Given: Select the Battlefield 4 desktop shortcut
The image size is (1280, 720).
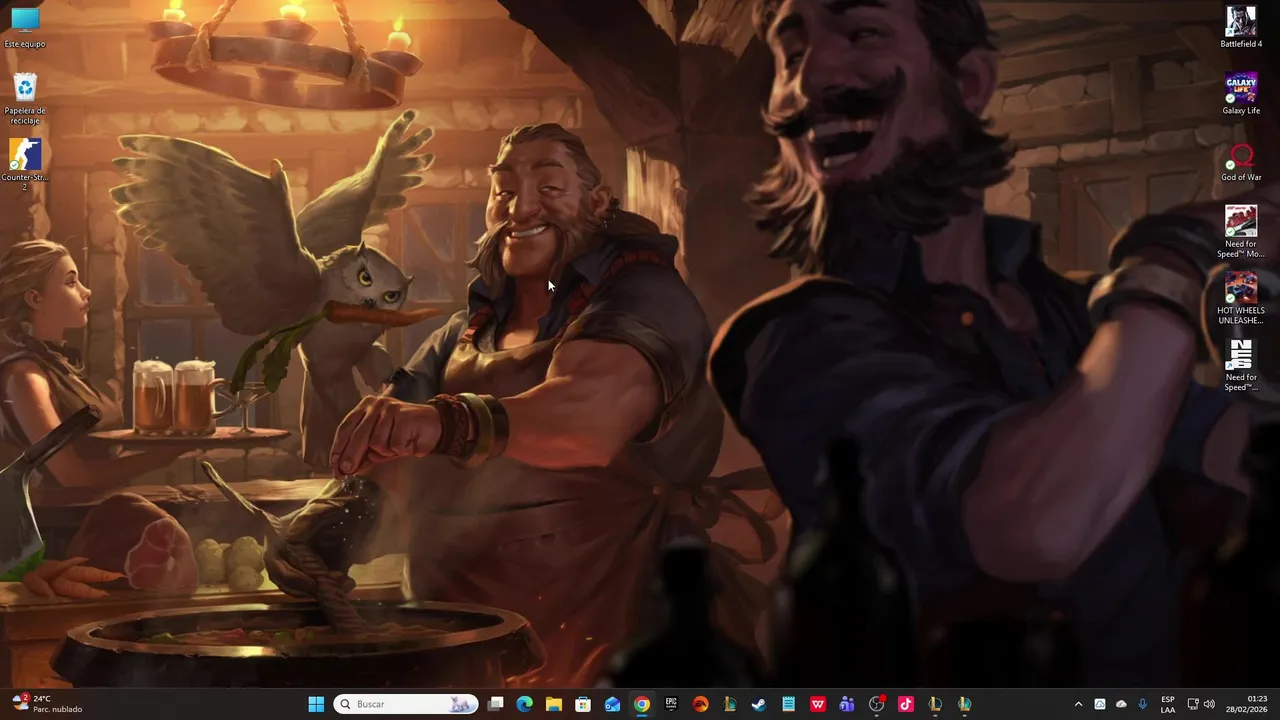Looking at the screenshot, I should click(1241, 27).
